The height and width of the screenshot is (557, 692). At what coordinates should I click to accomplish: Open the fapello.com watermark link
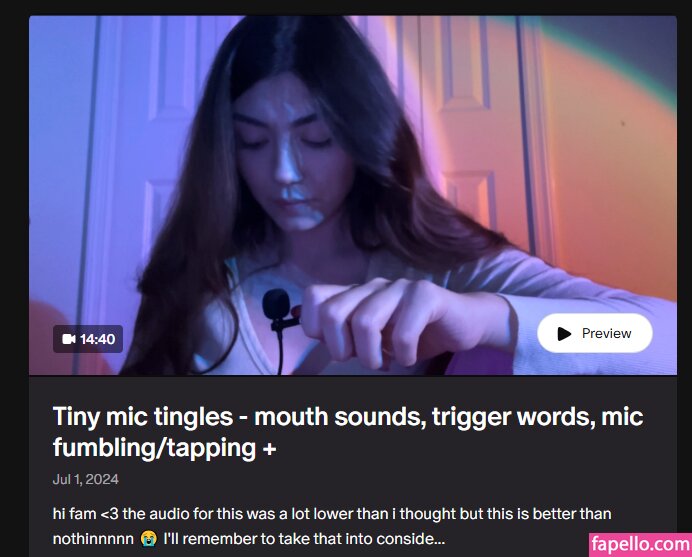click(x=640, y=545)
